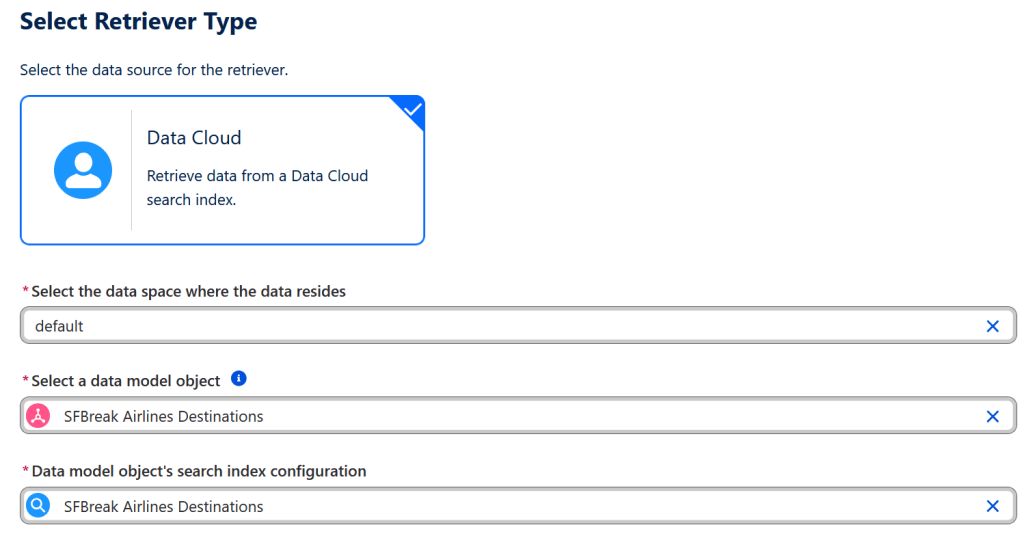Screen dimensions: 1024x538
Task: Clear the selected data model object
Action: pyautogui.click(x=992, y=416)
